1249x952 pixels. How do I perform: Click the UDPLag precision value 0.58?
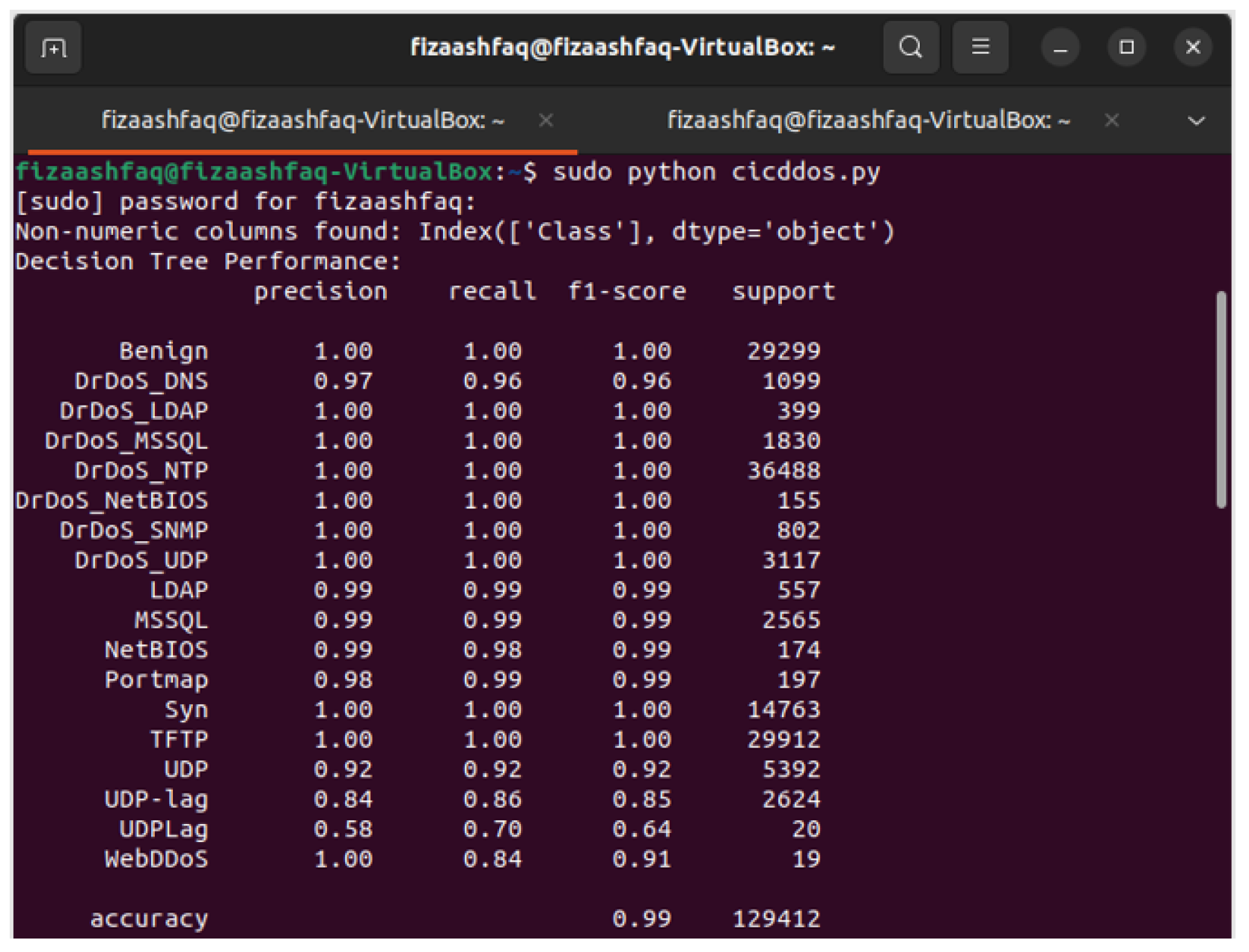[x=343, y=829]
